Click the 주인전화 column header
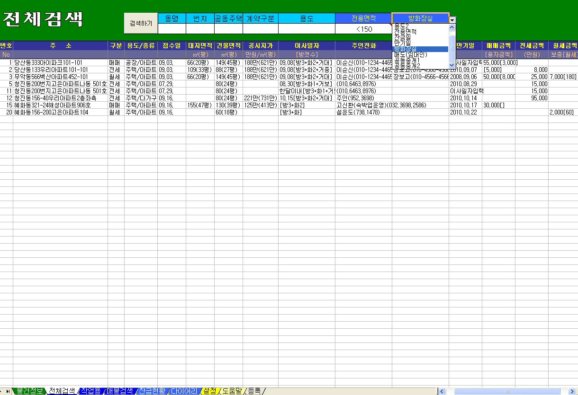Viewport: 578px width, 395px height. pyautogui.click(x=363, y=46)
